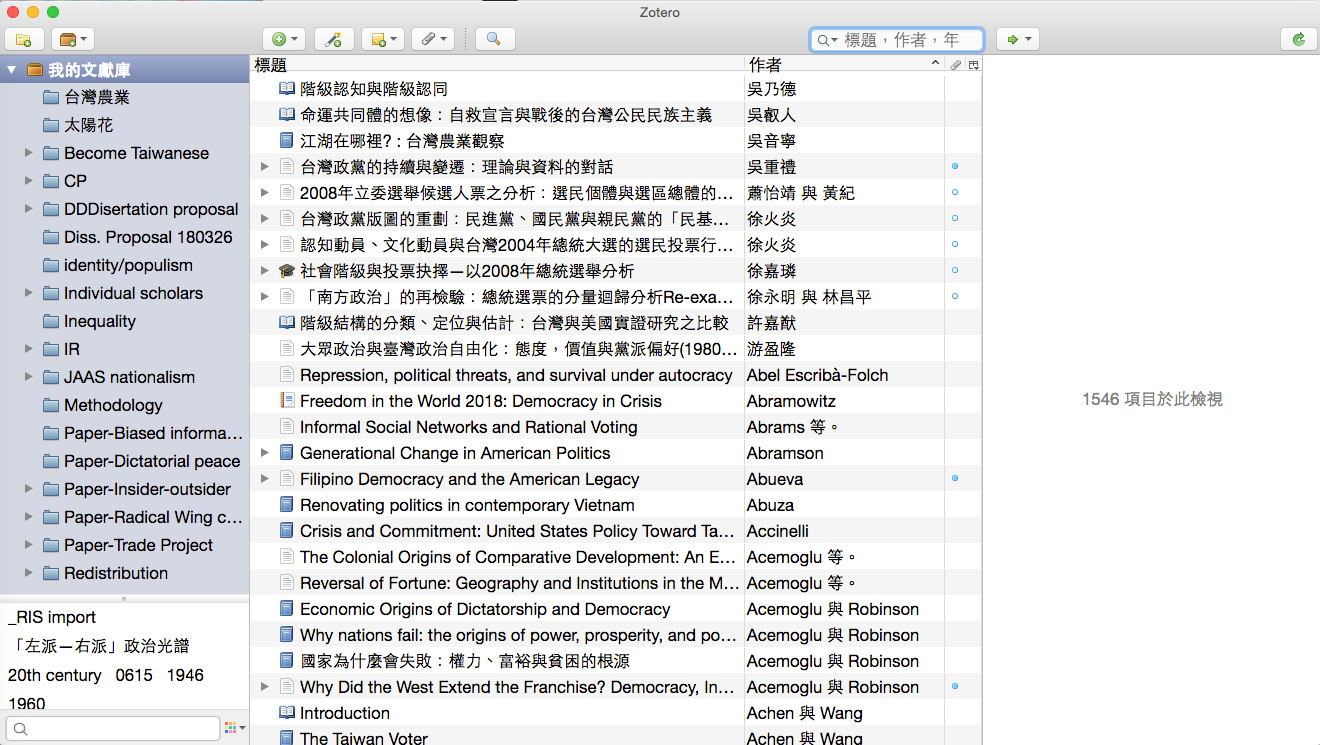Expand Generational Change in American Politics
The width and height of the screenshot is (1320, 745).
click(264, 453)
